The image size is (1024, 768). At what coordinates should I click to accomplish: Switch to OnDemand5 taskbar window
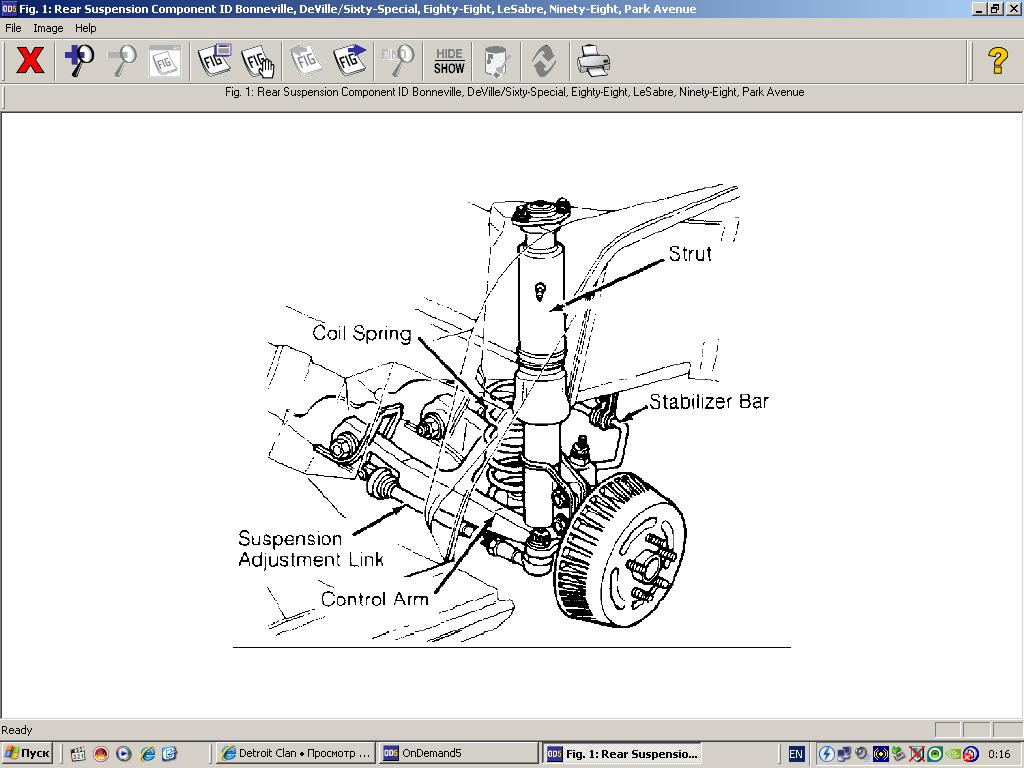coord(458,753)
